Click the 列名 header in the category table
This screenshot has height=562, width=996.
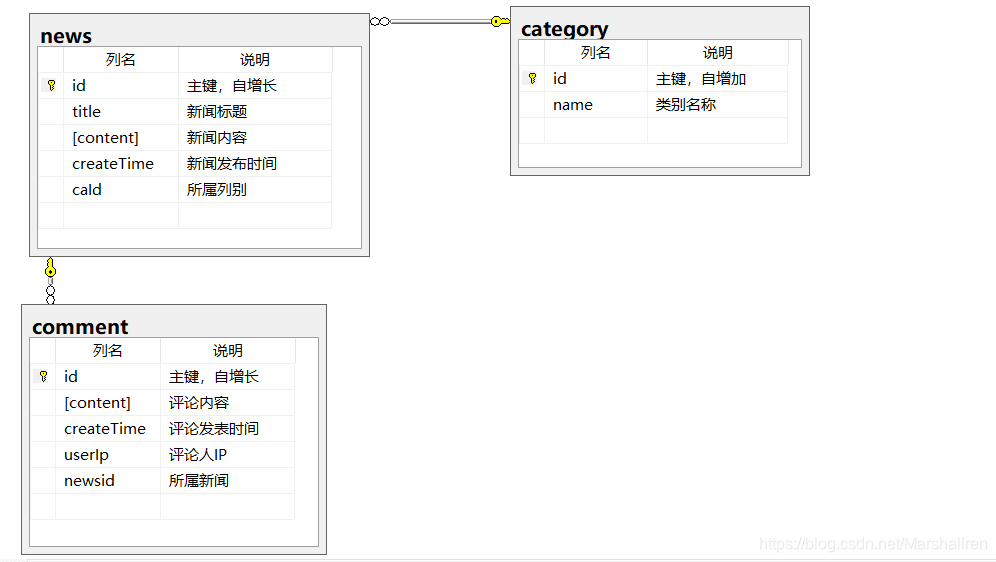pyautogui.click(x=595, y=53)
